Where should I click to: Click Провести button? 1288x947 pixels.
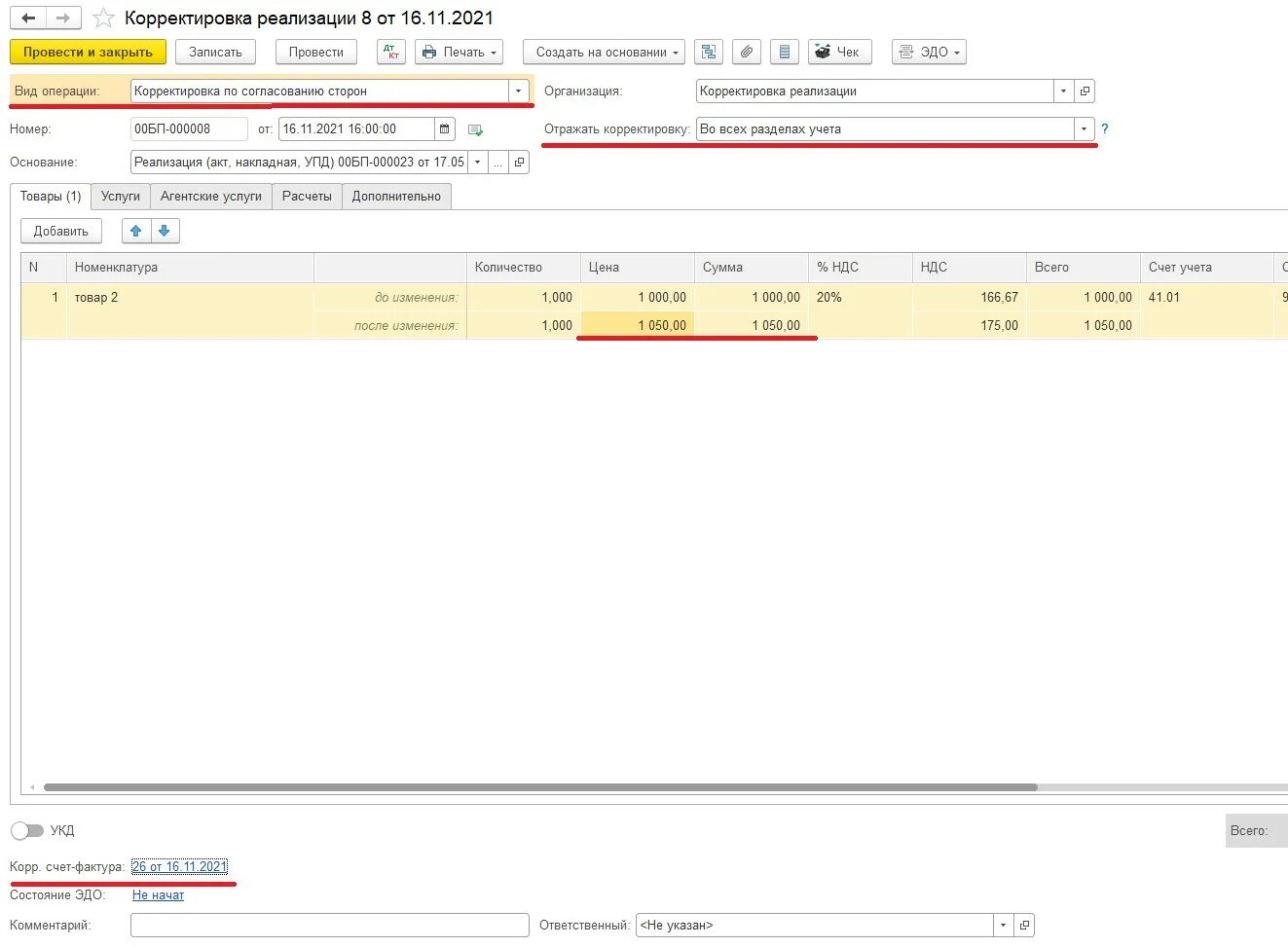(x=316, y=52)
